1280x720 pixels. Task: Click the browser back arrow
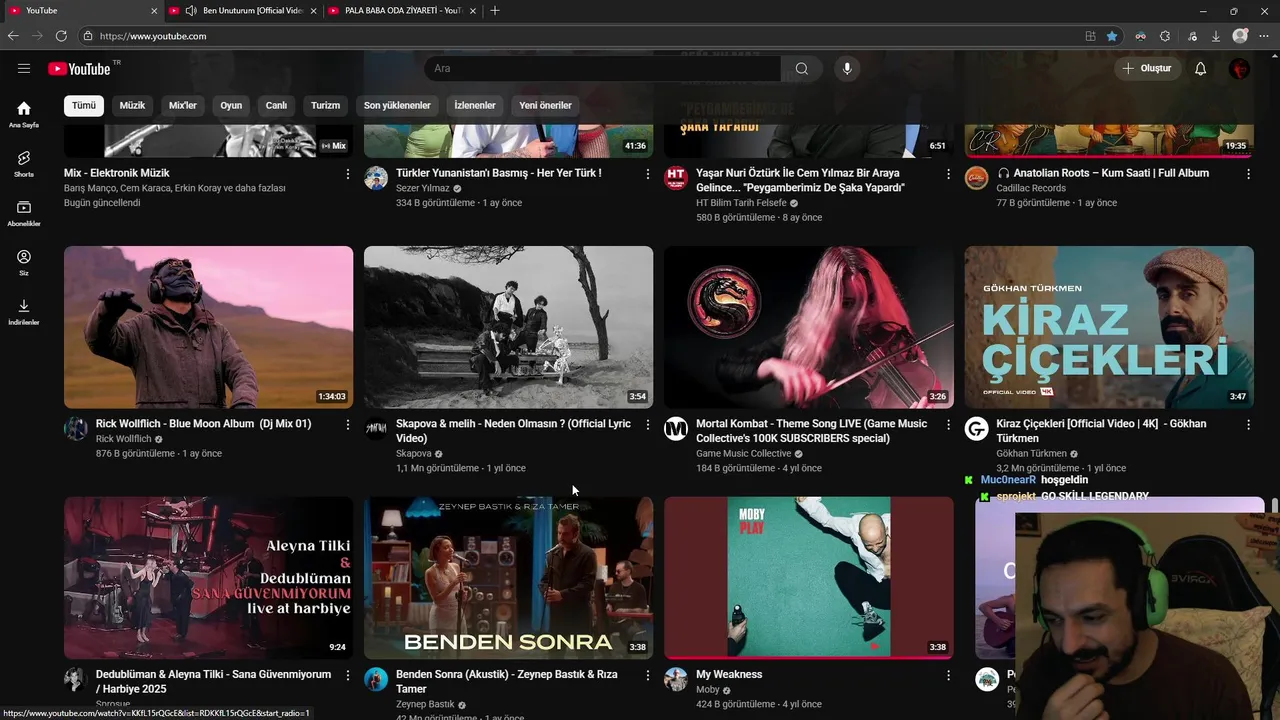pyautogui.click(x=13, y=36)
